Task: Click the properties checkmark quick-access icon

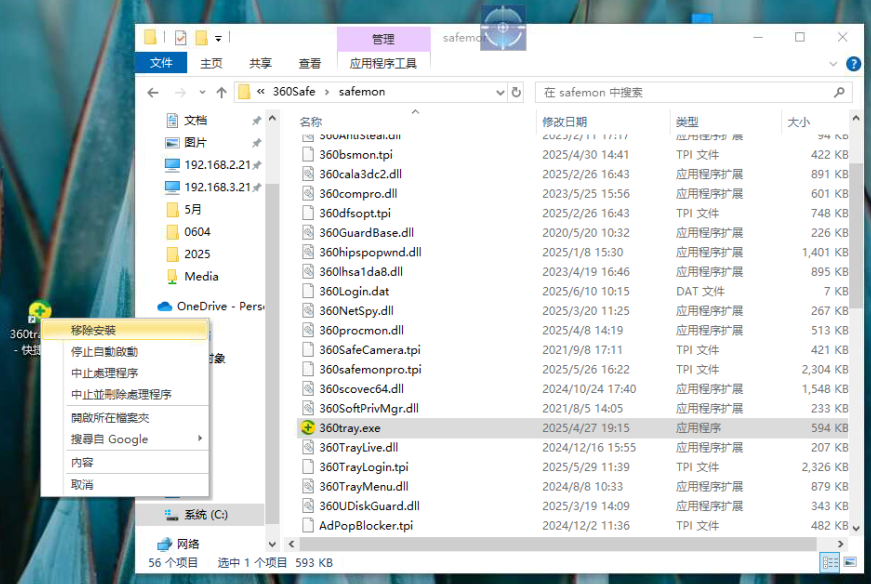Action: (x=180, y=38)
